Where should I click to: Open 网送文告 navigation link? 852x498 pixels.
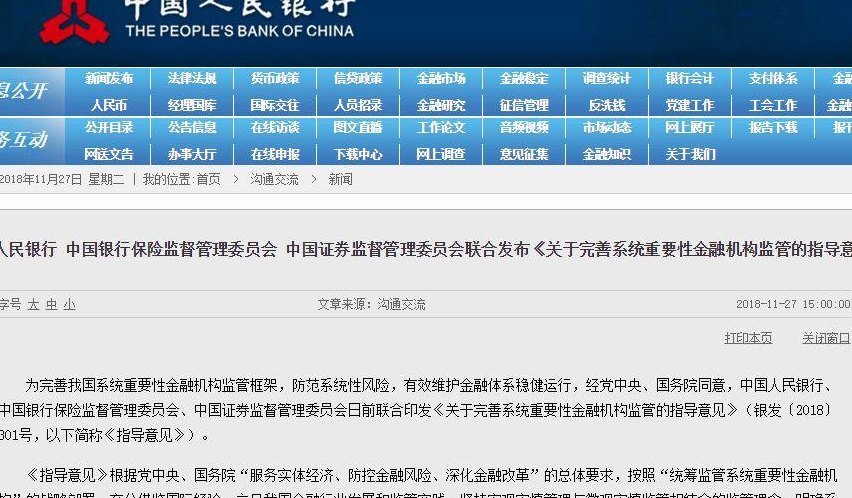[109, 154]
